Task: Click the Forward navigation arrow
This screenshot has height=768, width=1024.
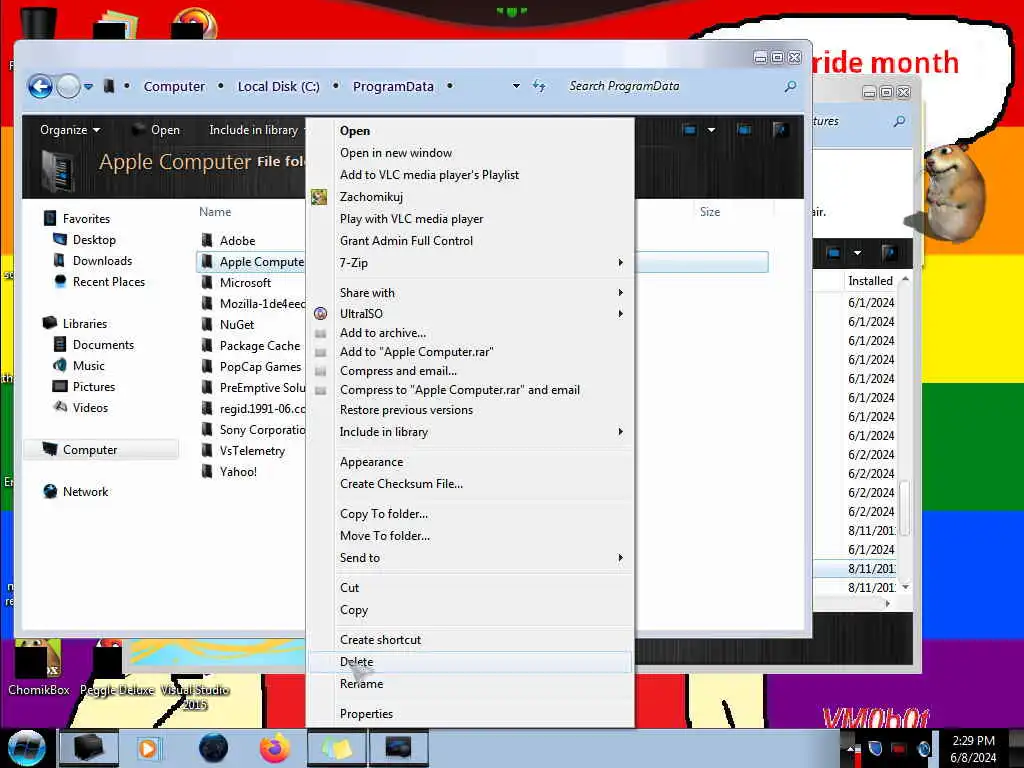Action: tap(68, 86)
